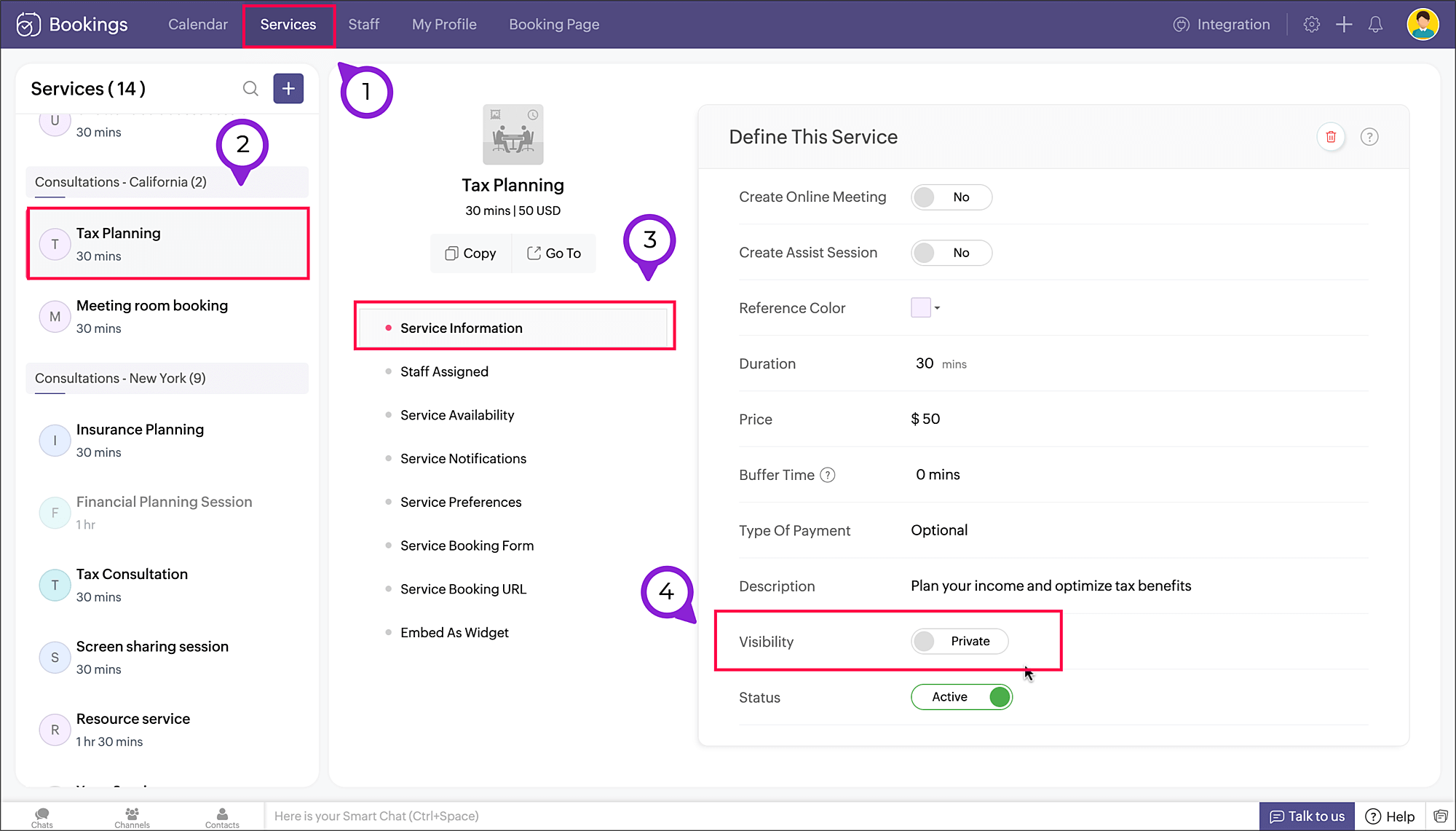
Task: Click the add new service plus button
Action: [288, 89]
